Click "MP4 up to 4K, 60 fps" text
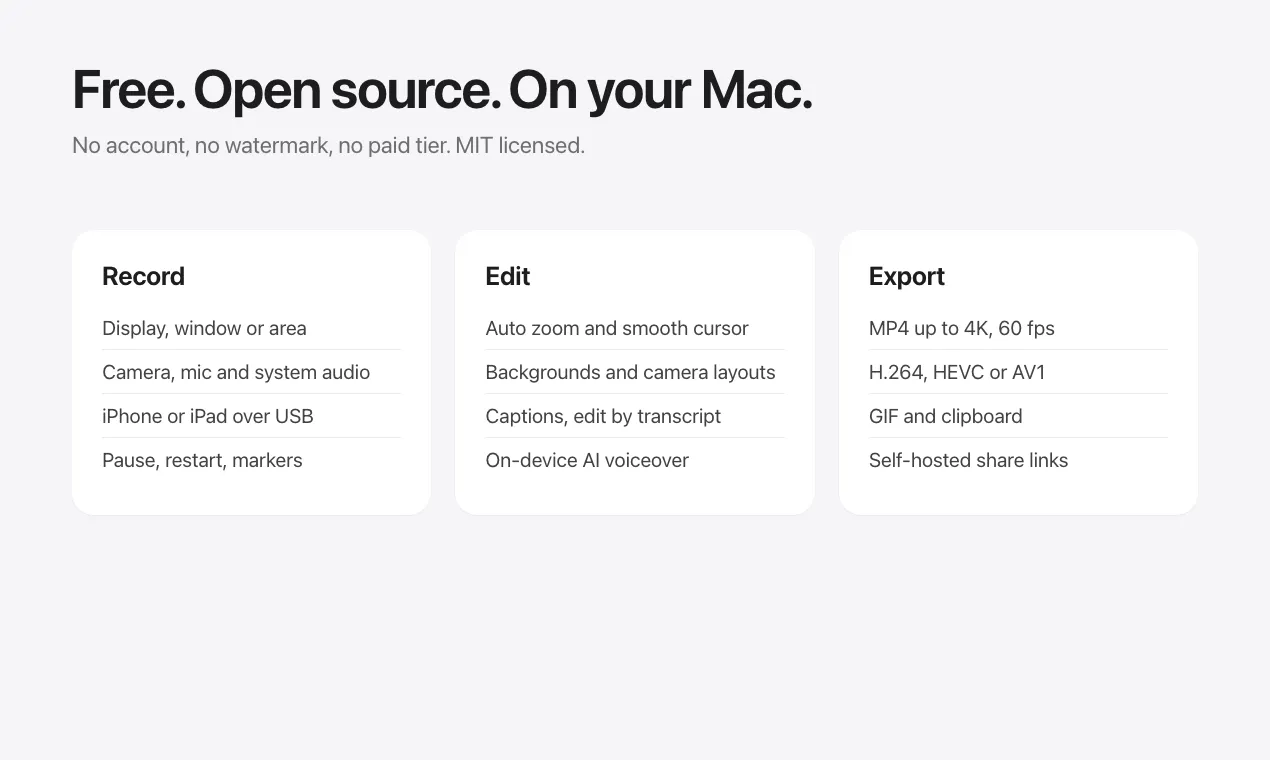The width and height of the screenshot is (1270, 760). click(962, 329)
